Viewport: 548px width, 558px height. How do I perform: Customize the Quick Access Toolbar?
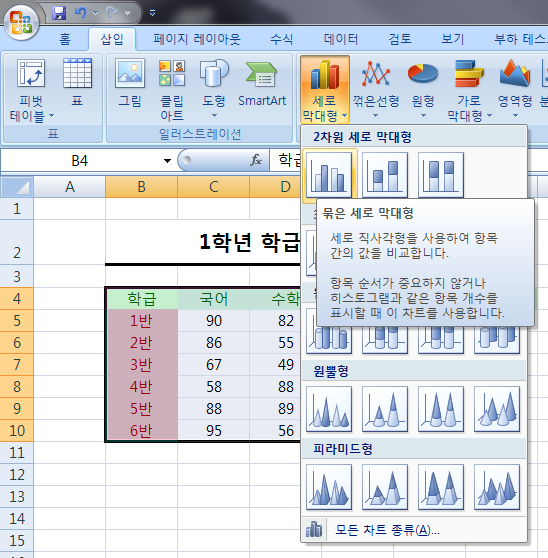pos(152,13)
